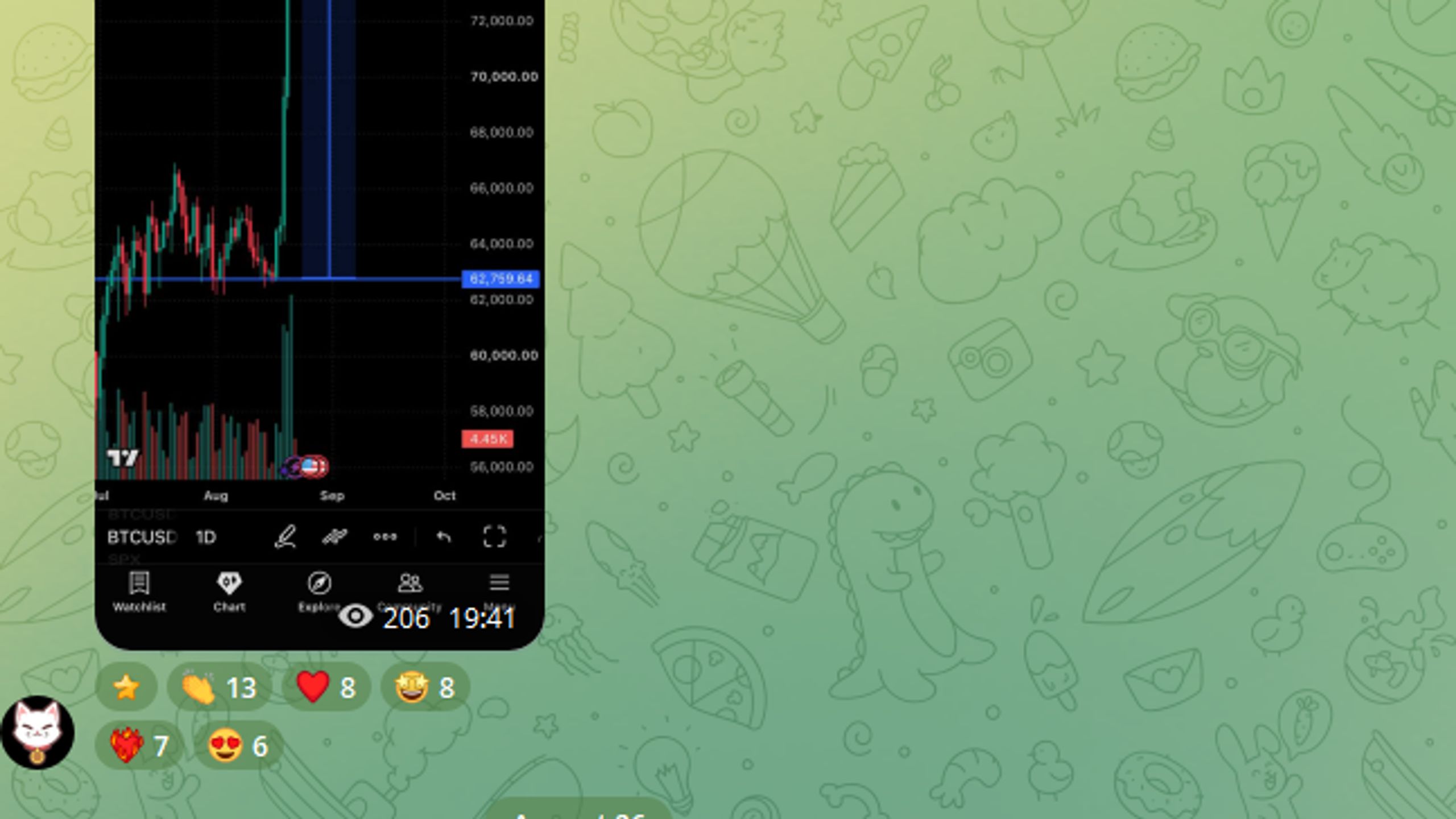The height and width of the screenshot is (819, 1456).
Task: Click the red heart reaction with 8
Action: [326, 687]
